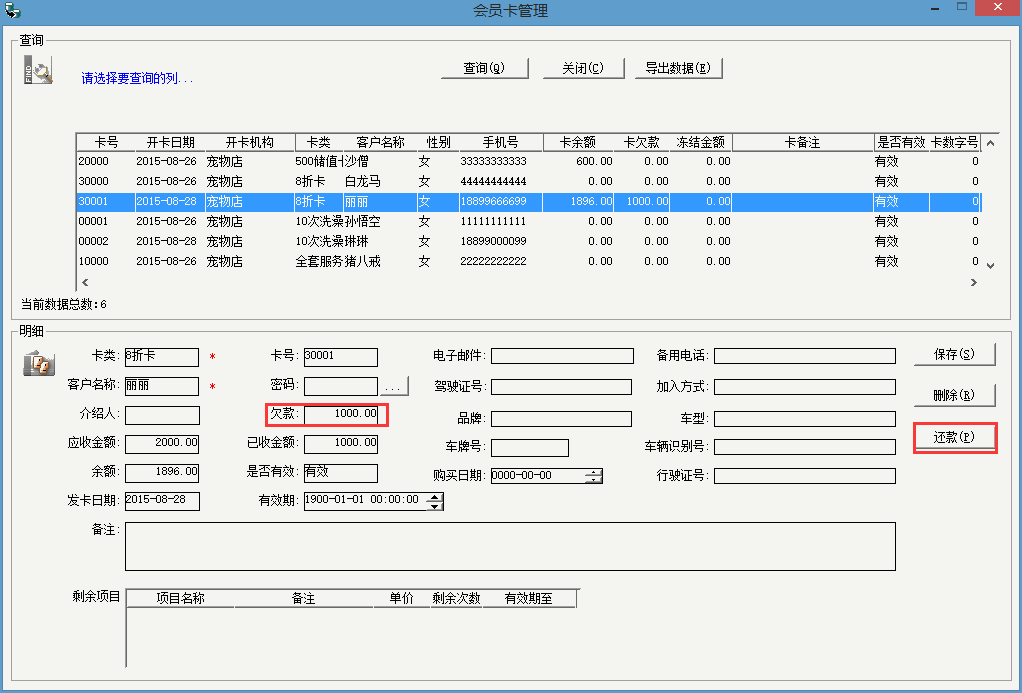1022x693 pixels.
Task: Click the 卡类 column header
Action: pyautogui.click(x=319, y=142)
